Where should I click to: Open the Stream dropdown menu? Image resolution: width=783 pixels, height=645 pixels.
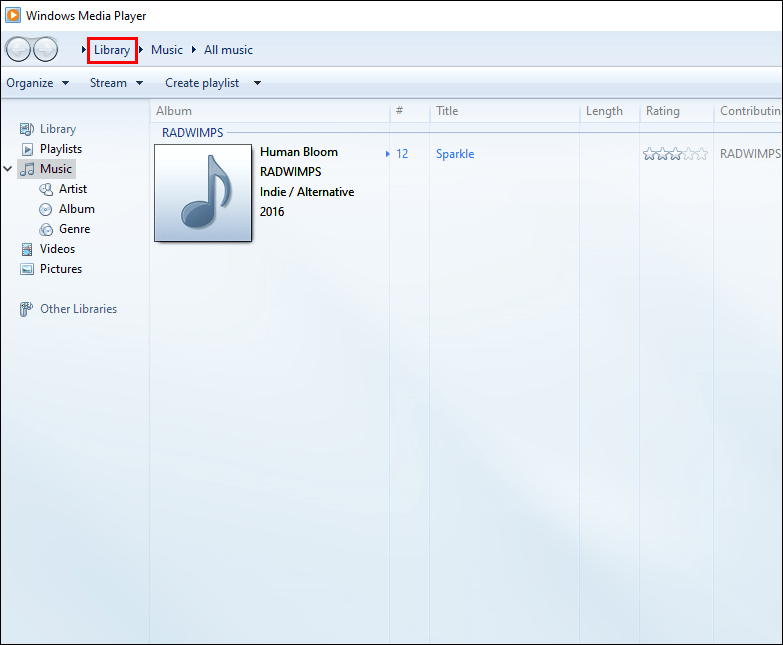coord(116,83)
